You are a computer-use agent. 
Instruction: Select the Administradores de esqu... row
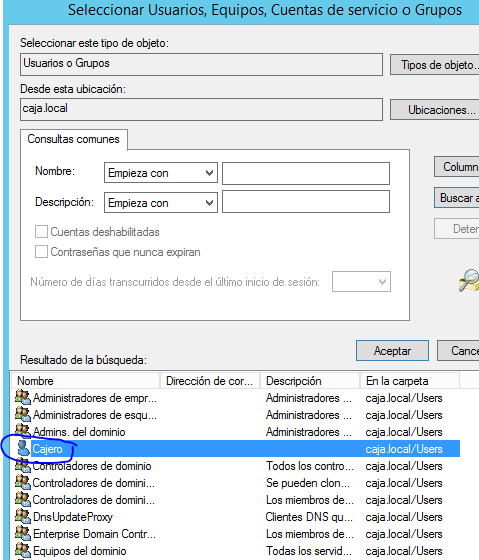pos(236,415)
